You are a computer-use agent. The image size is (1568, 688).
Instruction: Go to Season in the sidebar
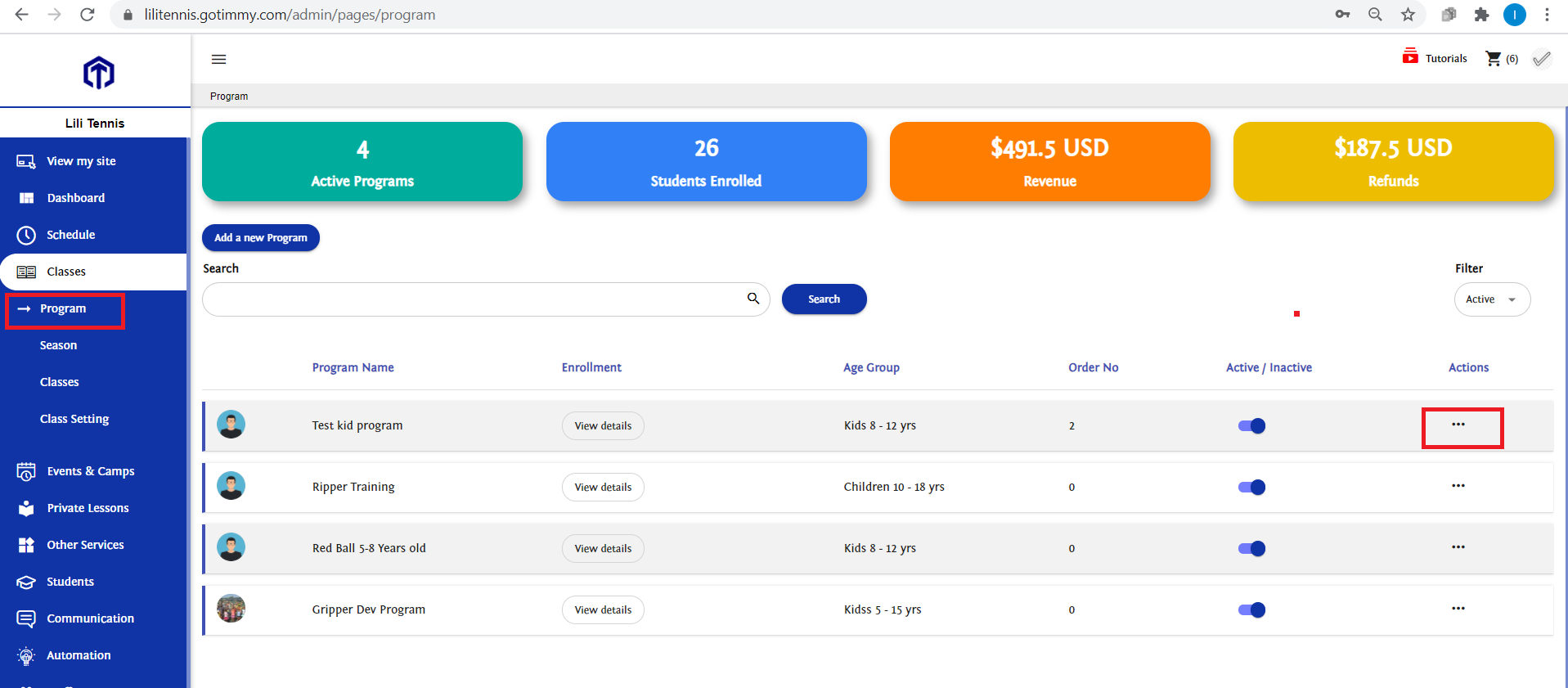(x=58, y=345)
